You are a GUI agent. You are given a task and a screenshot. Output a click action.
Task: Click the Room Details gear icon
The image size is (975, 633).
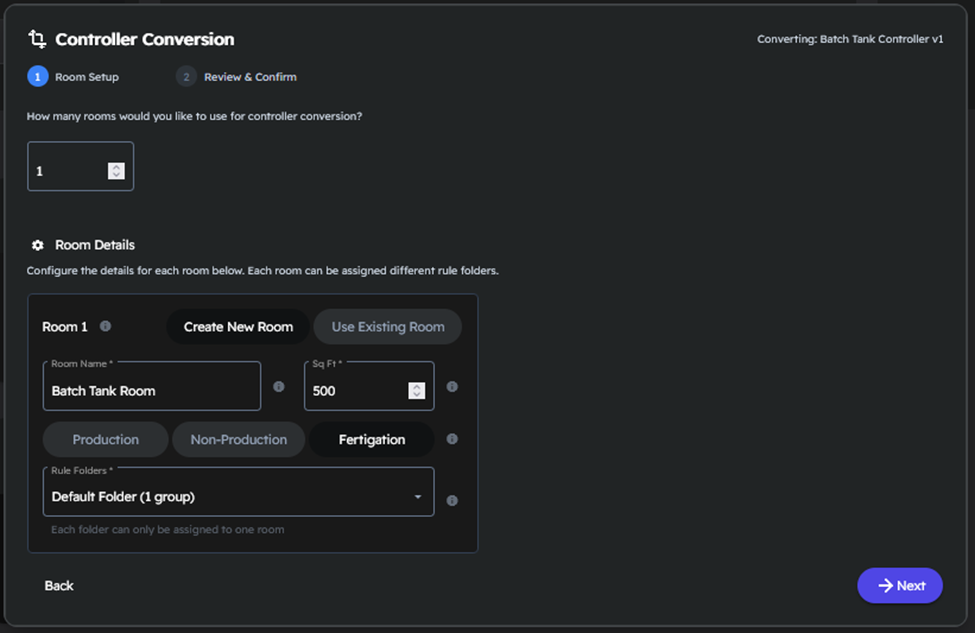pos(38,245)
